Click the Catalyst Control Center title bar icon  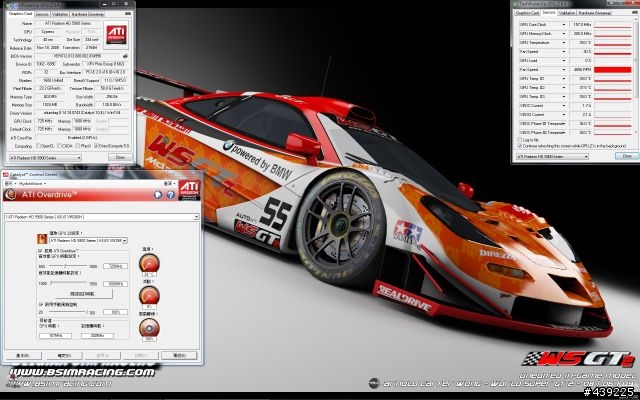pos(6,175)
